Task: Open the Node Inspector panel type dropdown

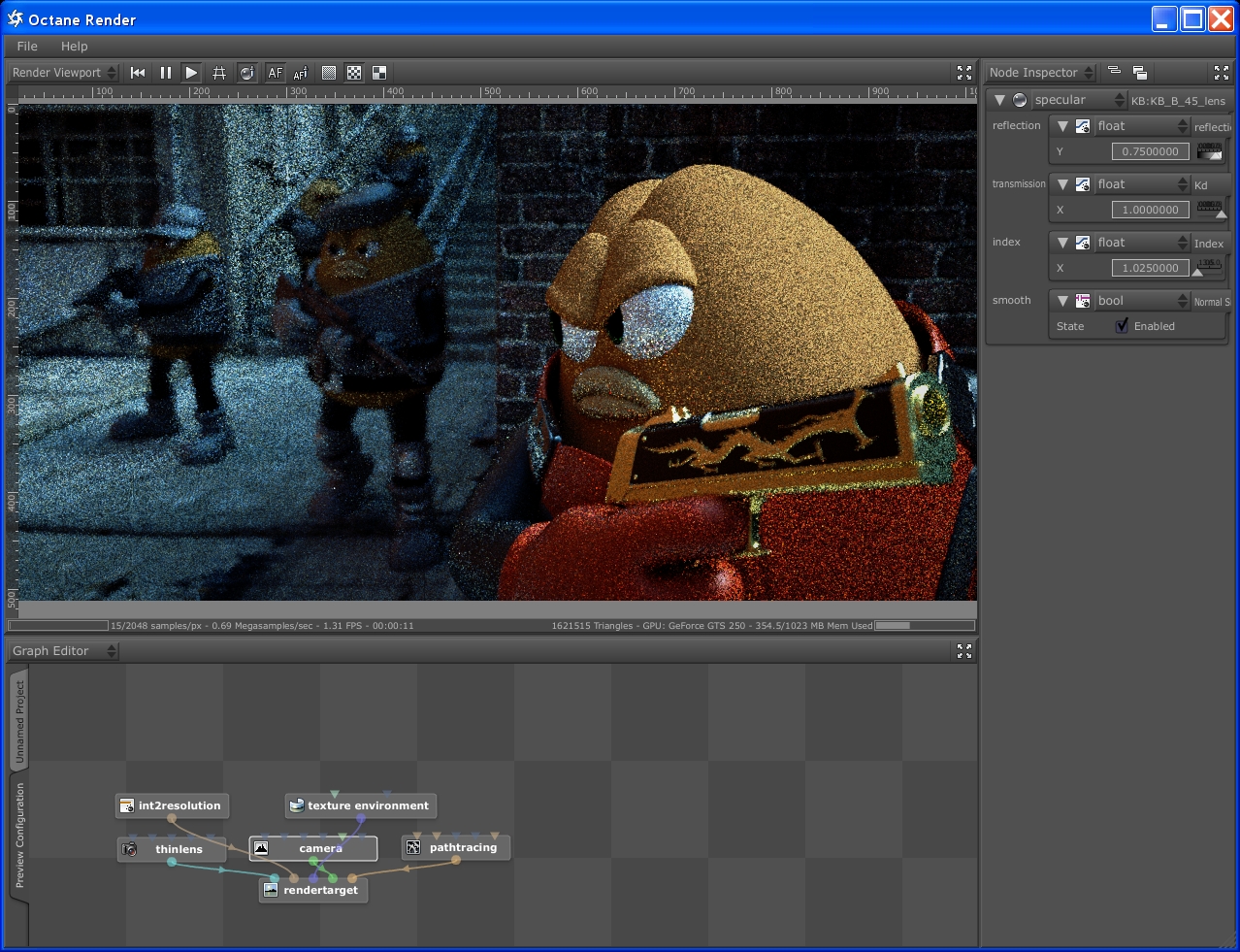Action: tap(1040, 73)
